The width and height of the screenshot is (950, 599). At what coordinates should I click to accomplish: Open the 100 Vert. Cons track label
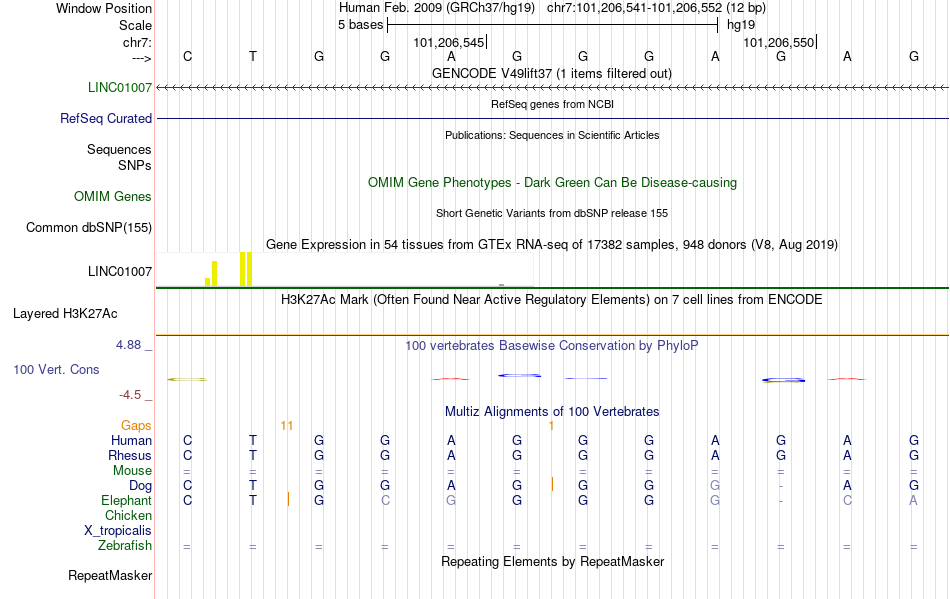(x=56, y=369)
